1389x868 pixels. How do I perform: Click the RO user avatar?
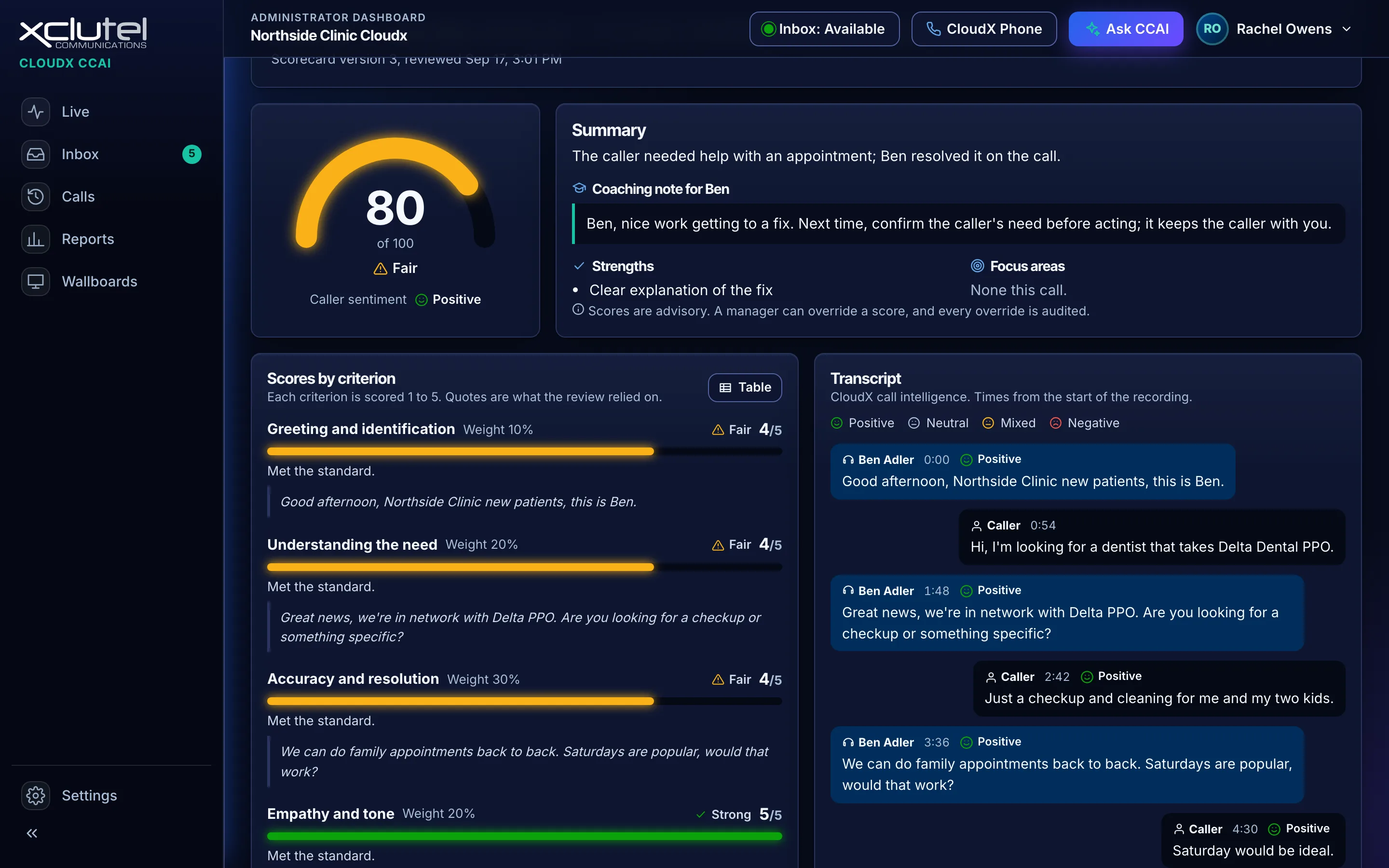[x=1212, y=29]
